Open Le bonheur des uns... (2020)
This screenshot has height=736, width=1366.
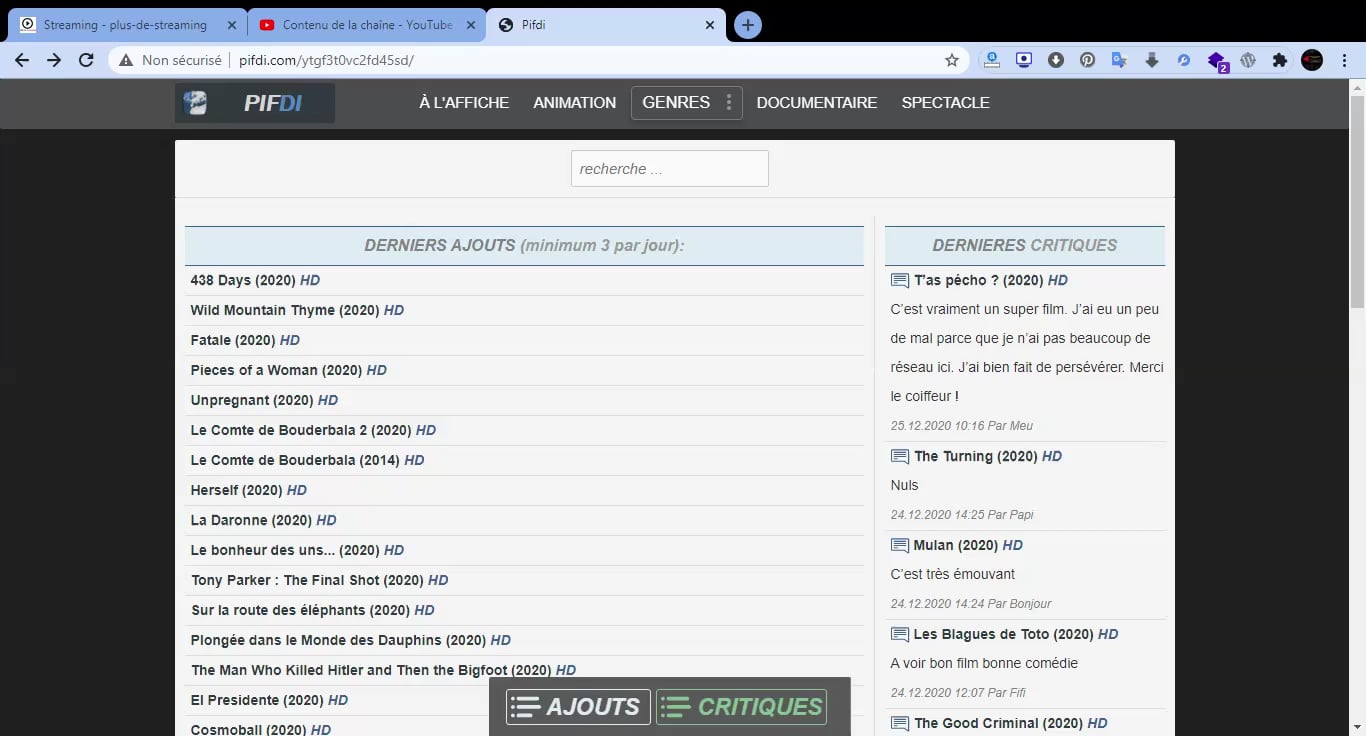pos(297,550)
